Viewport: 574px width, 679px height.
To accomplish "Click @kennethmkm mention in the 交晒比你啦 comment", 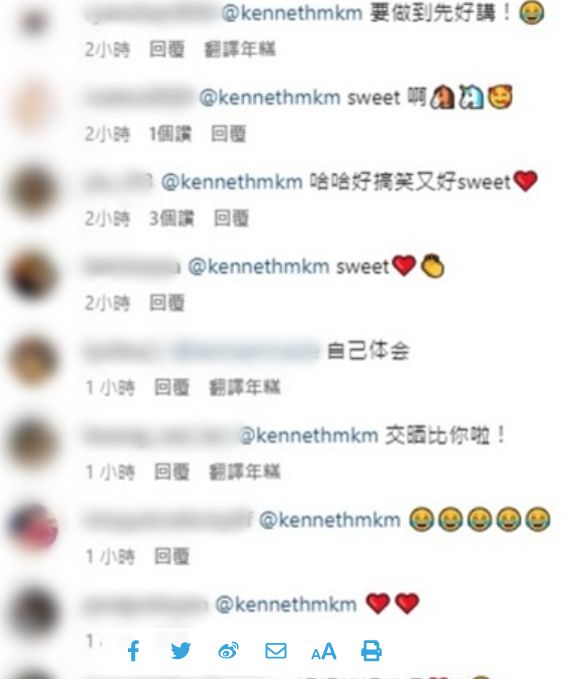I will pyautogui.click(x=309, y=435).
